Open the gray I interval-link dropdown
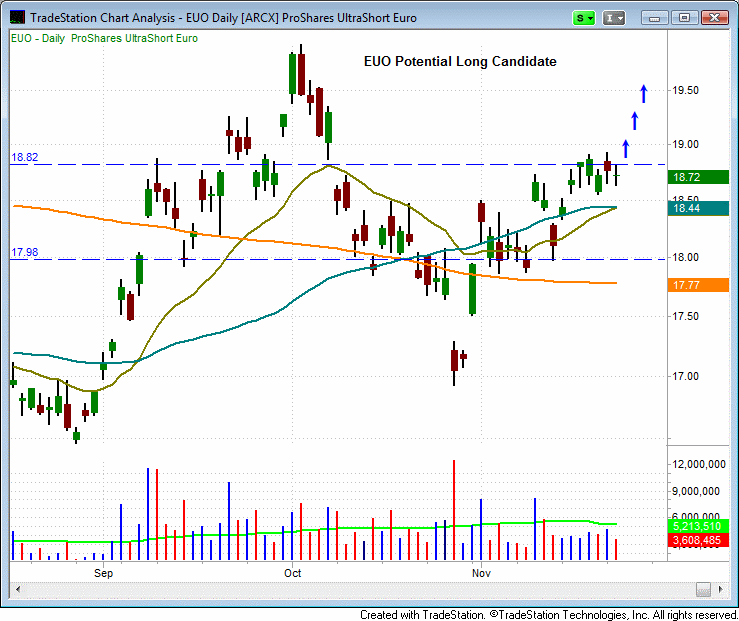The height and width of the screenshot is (621, 739). coord(614,18)
